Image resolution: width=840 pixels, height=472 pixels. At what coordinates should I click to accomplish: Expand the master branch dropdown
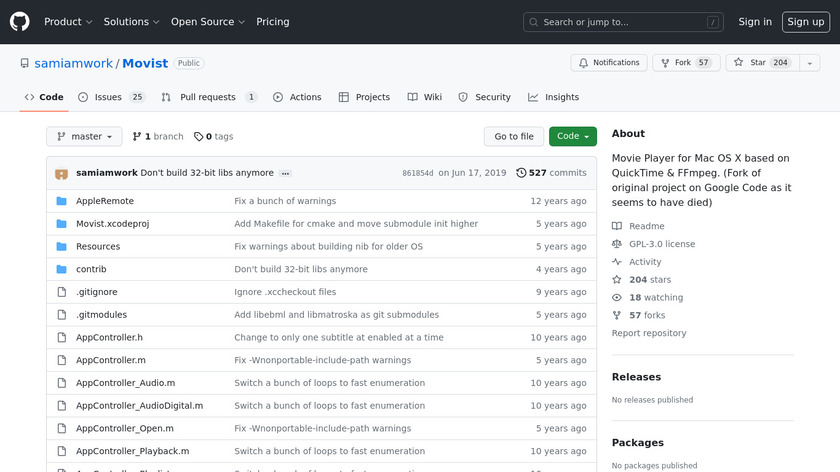pos(84,136)
